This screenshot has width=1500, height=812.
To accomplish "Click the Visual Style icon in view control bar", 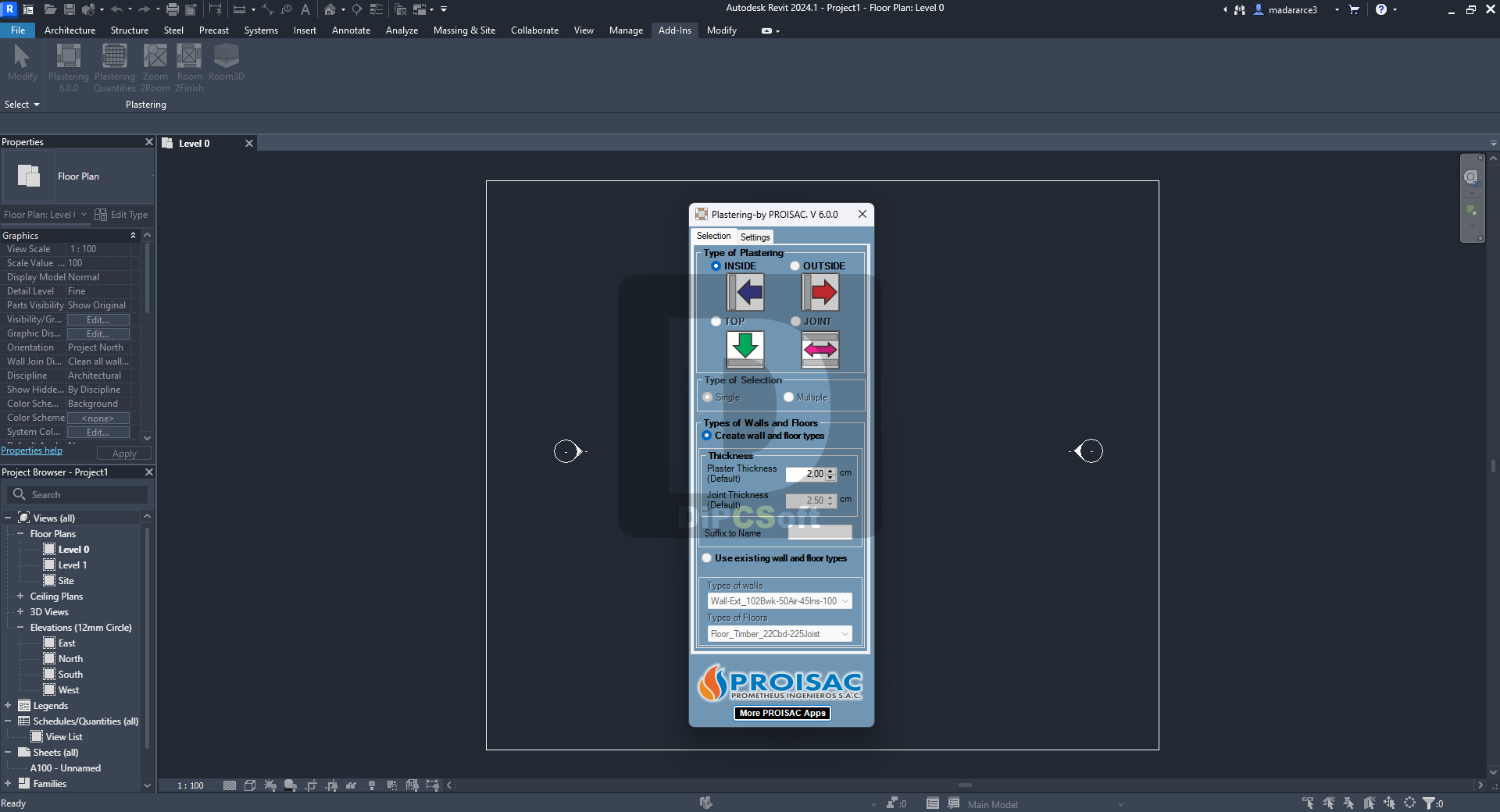I will (250, 785).
